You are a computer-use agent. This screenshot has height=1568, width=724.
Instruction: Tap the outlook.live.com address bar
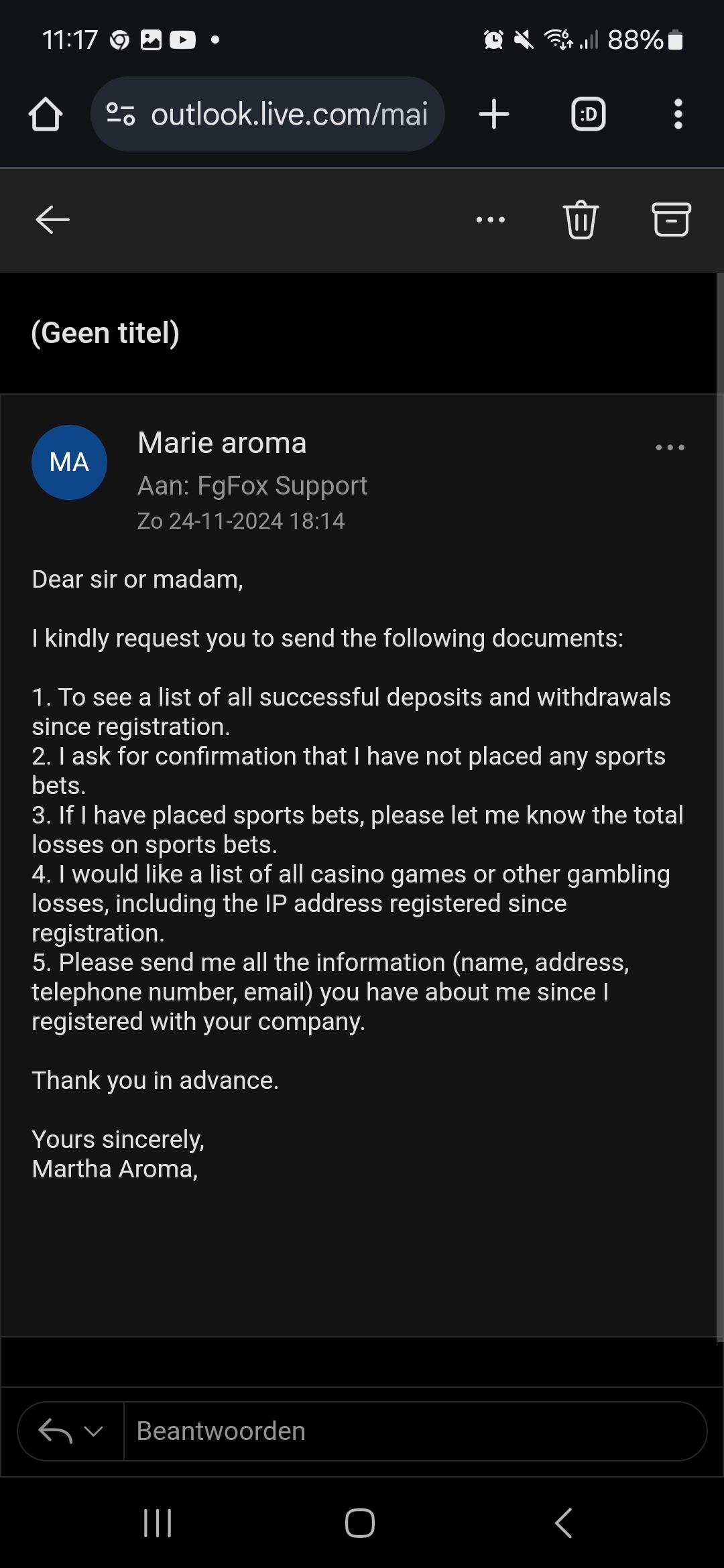(x=288, y=114)
